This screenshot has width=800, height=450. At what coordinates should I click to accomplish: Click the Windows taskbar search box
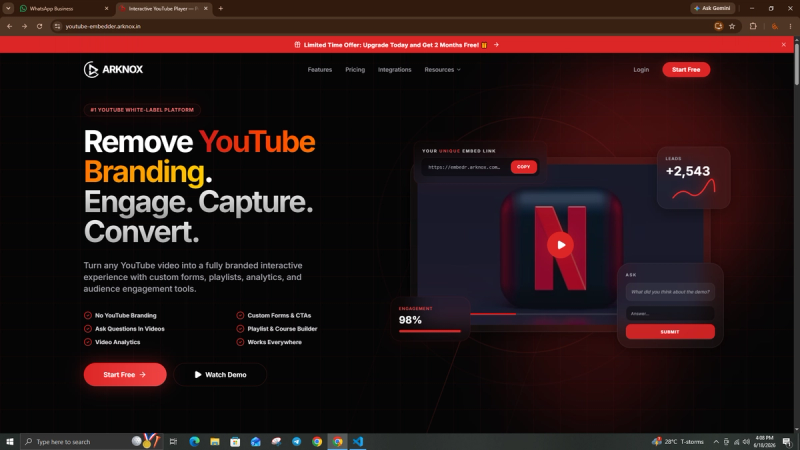[x=92, y=441]
